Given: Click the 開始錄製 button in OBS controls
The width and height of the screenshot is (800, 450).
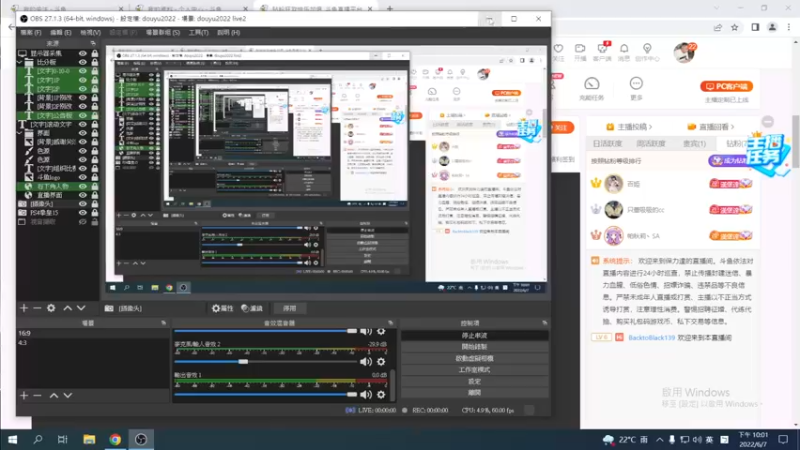Looking at the screenshot, I should pyautogui.click(x=474, y=347).
